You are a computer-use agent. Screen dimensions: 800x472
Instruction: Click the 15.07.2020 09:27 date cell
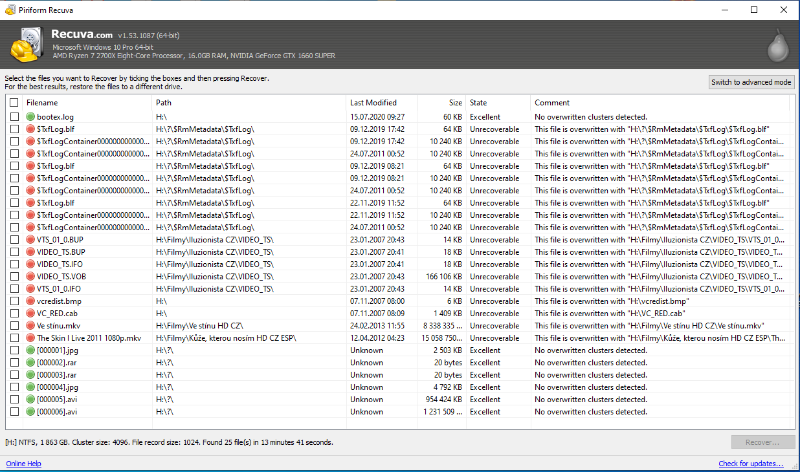(x=377, y=117)
